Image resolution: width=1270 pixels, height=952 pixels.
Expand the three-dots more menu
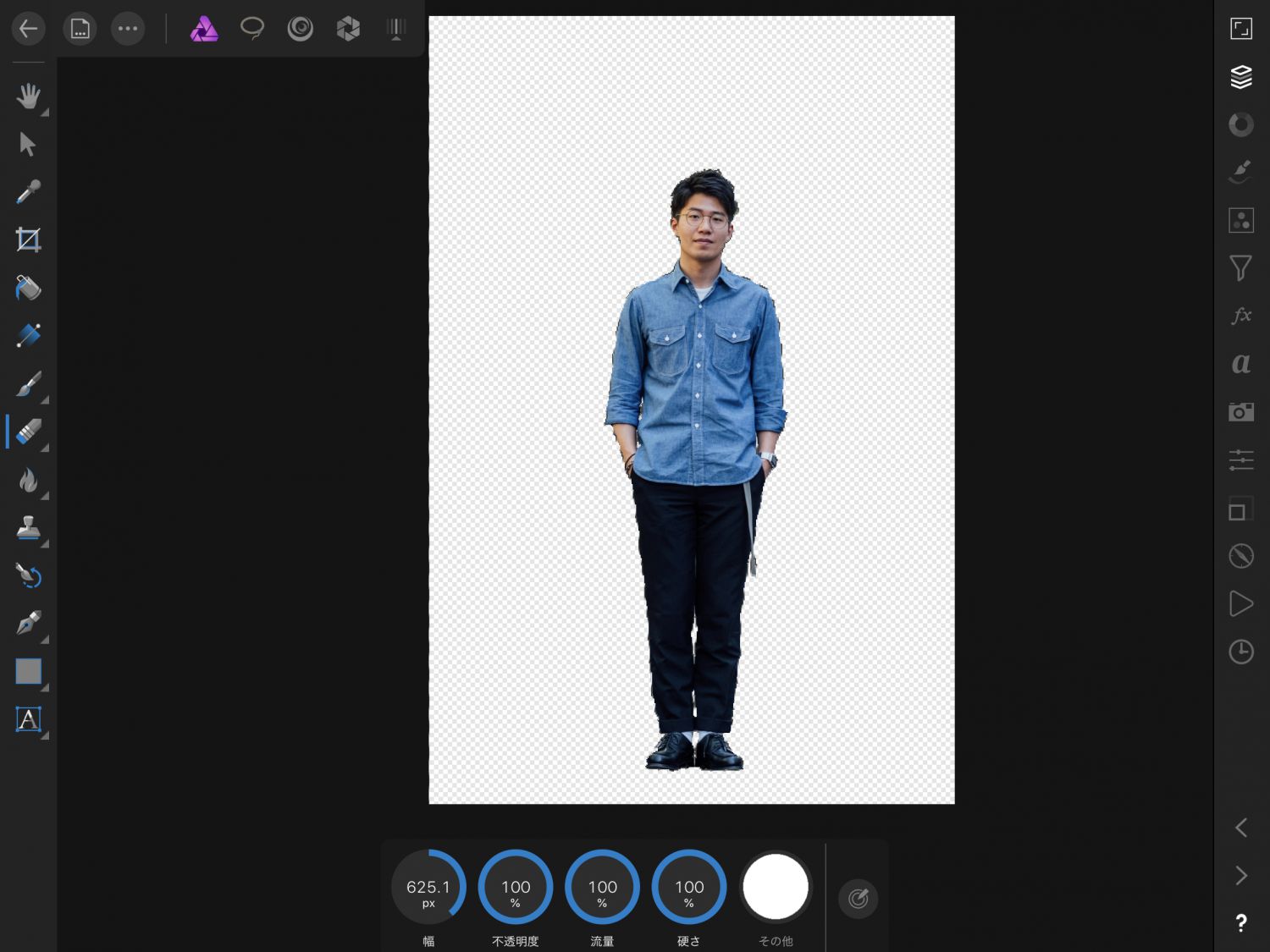tap(128, 29)
